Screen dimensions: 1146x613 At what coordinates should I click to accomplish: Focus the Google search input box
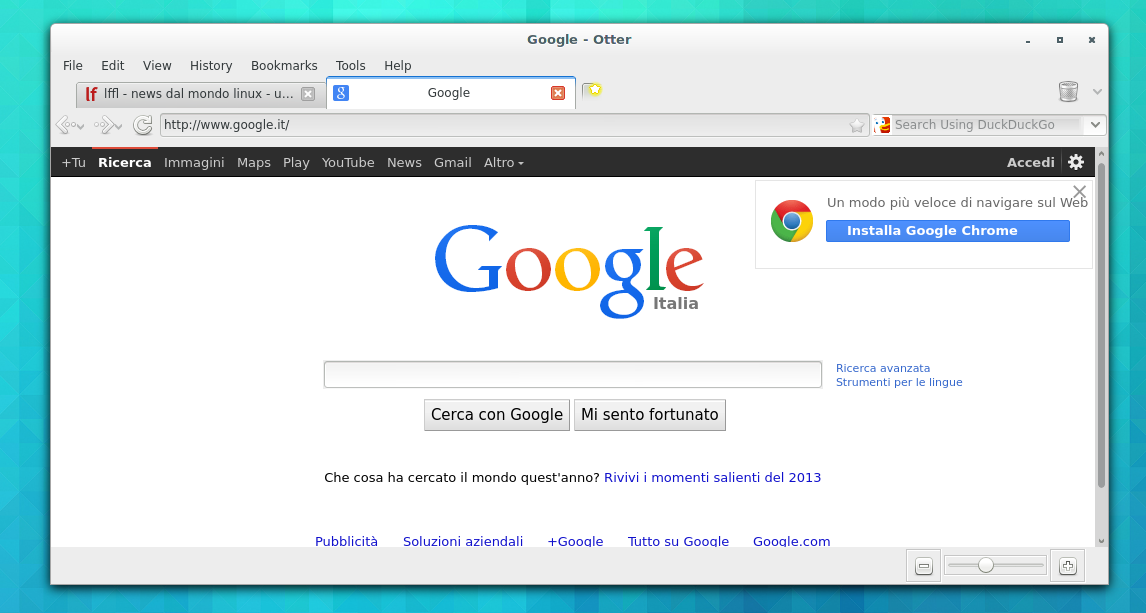click(573, 375)
